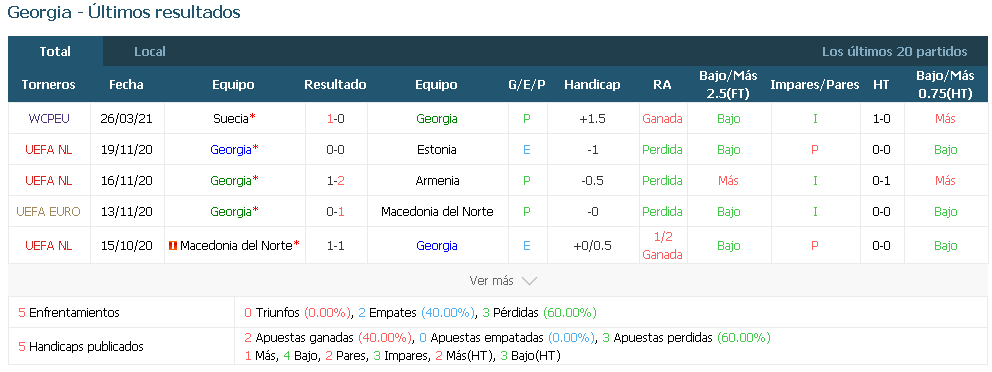Click the 1-2 result against Armenia
Screen dimensions: 992x372
pyautogui.click(x=335, y=181)
